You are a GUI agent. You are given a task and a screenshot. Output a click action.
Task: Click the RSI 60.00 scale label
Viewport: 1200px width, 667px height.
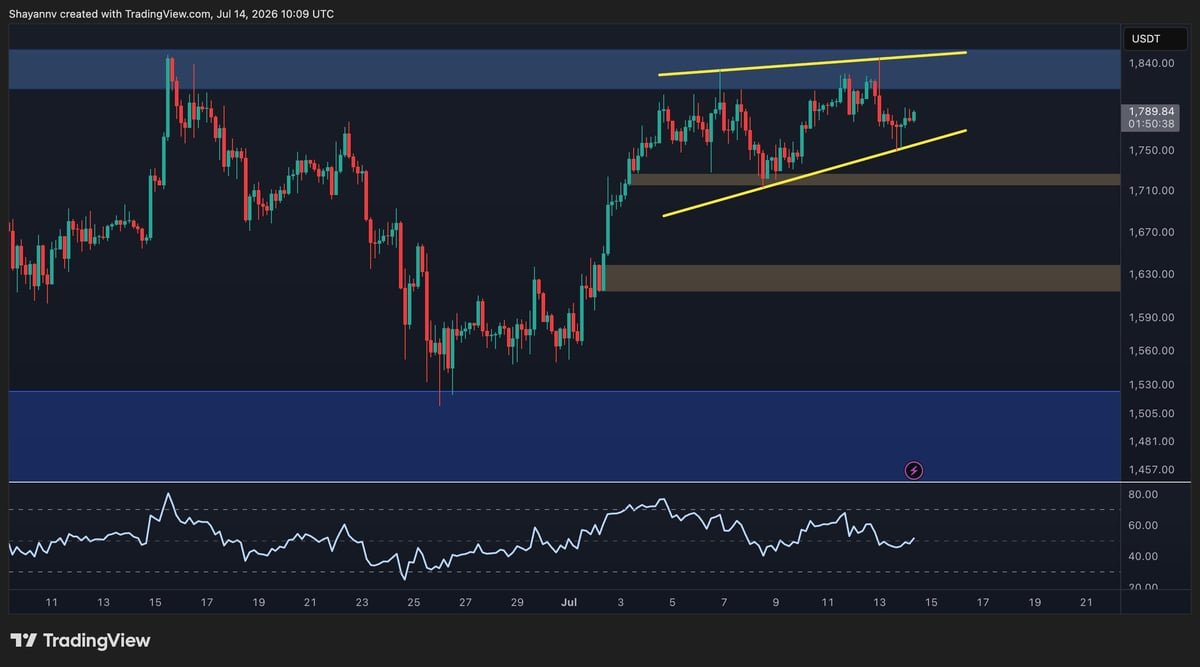point(1144,525)
